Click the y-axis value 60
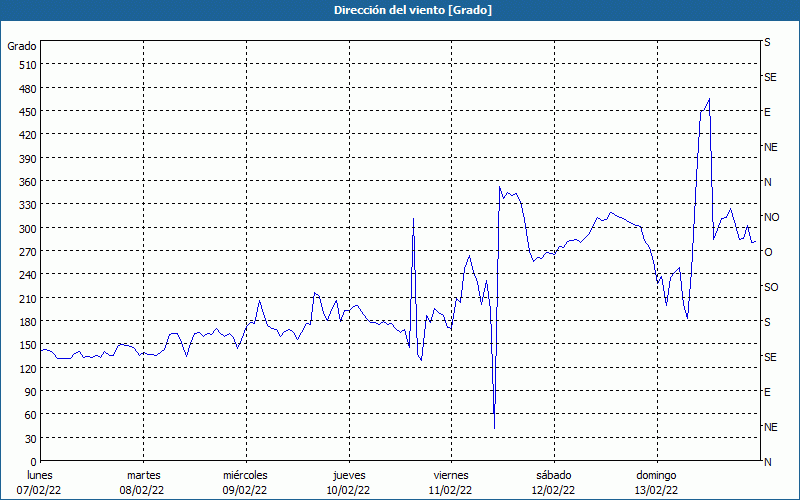The height and width of the screenshot is (500, 800). pyautogui.click(x=31, y=415)
